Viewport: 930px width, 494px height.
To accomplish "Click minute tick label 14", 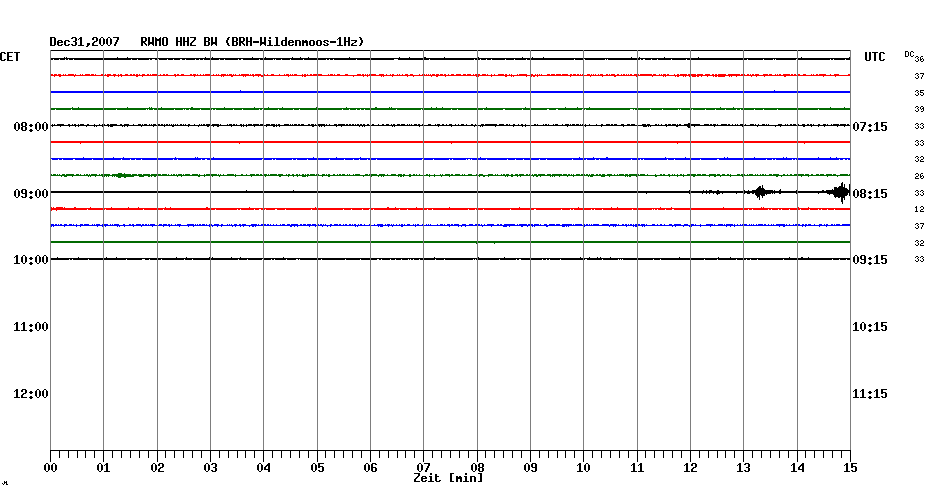I will (x=797, y=468).
